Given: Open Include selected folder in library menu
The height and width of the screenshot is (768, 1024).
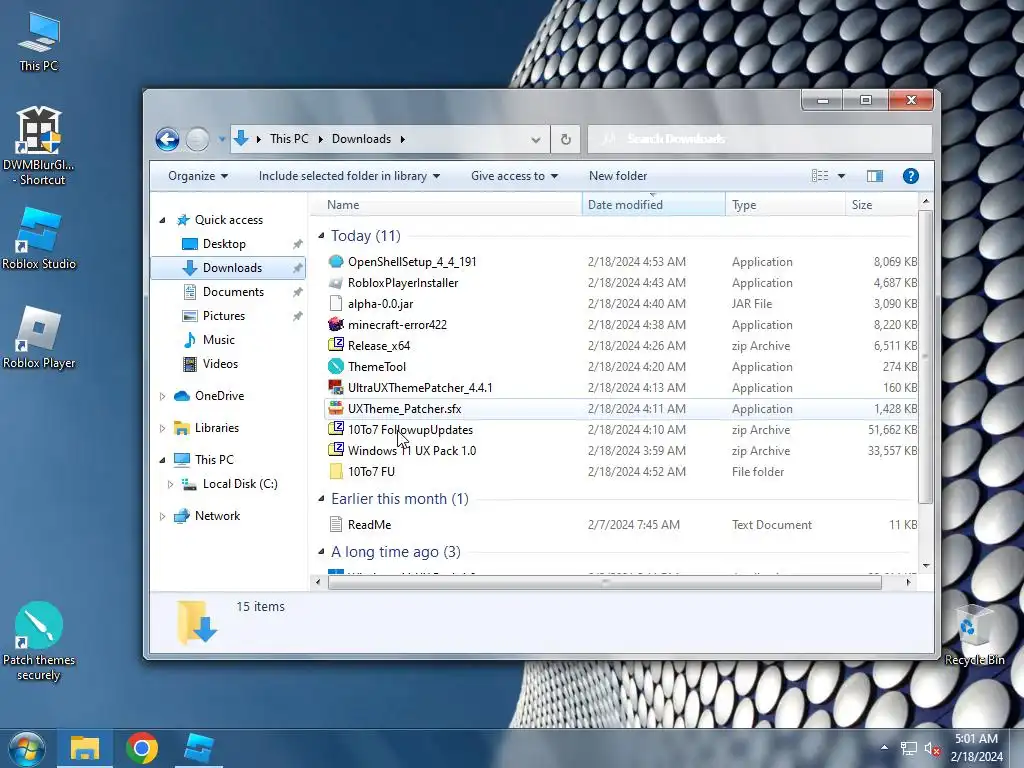Looking at the screenshot, I should (349, 176).
